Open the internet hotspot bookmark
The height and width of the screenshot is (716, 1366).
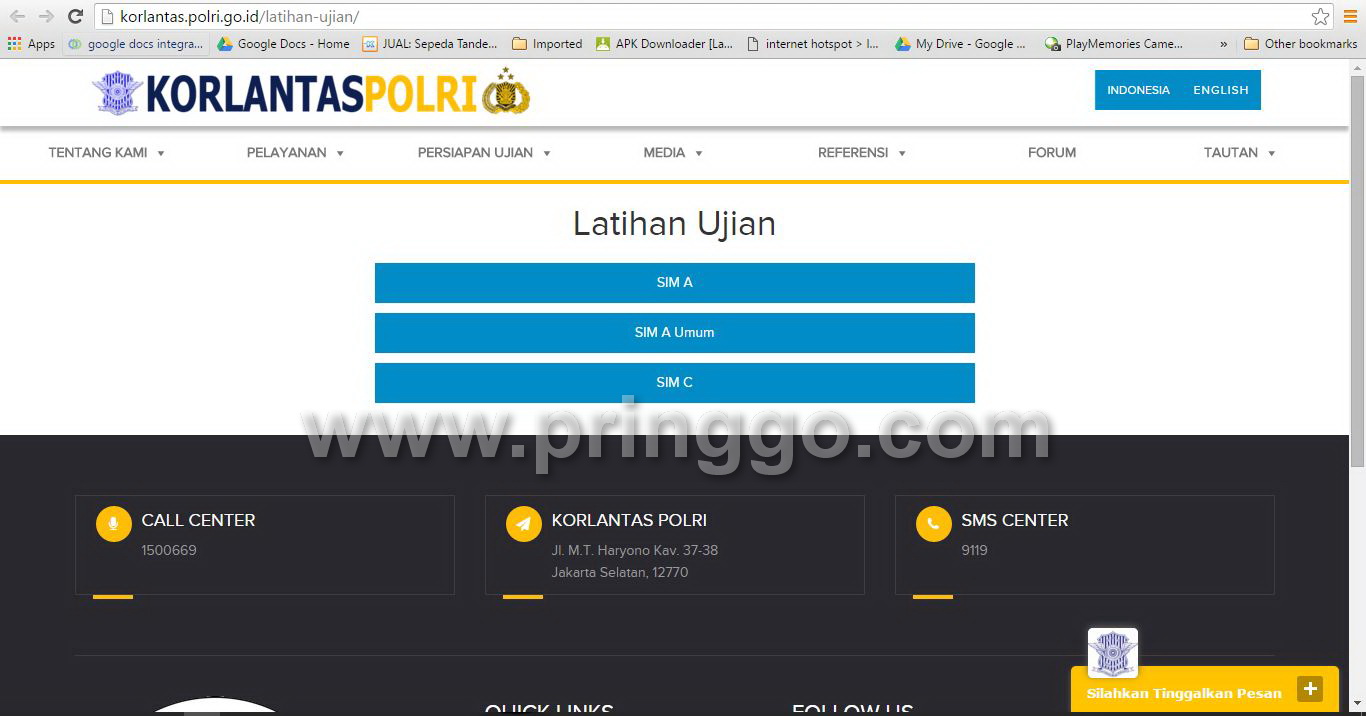813,44
